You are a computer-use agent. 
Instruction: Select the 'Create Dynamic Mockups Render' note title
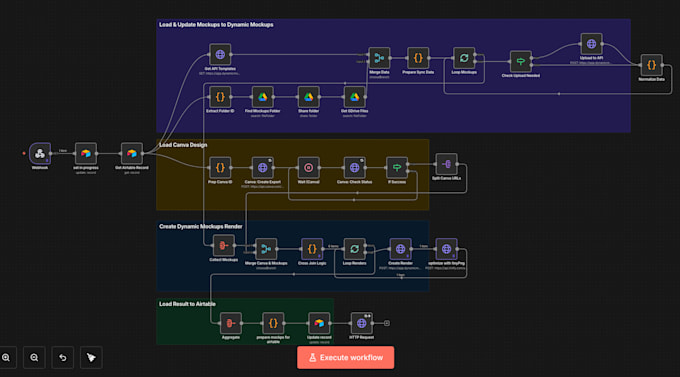[200, 226]
